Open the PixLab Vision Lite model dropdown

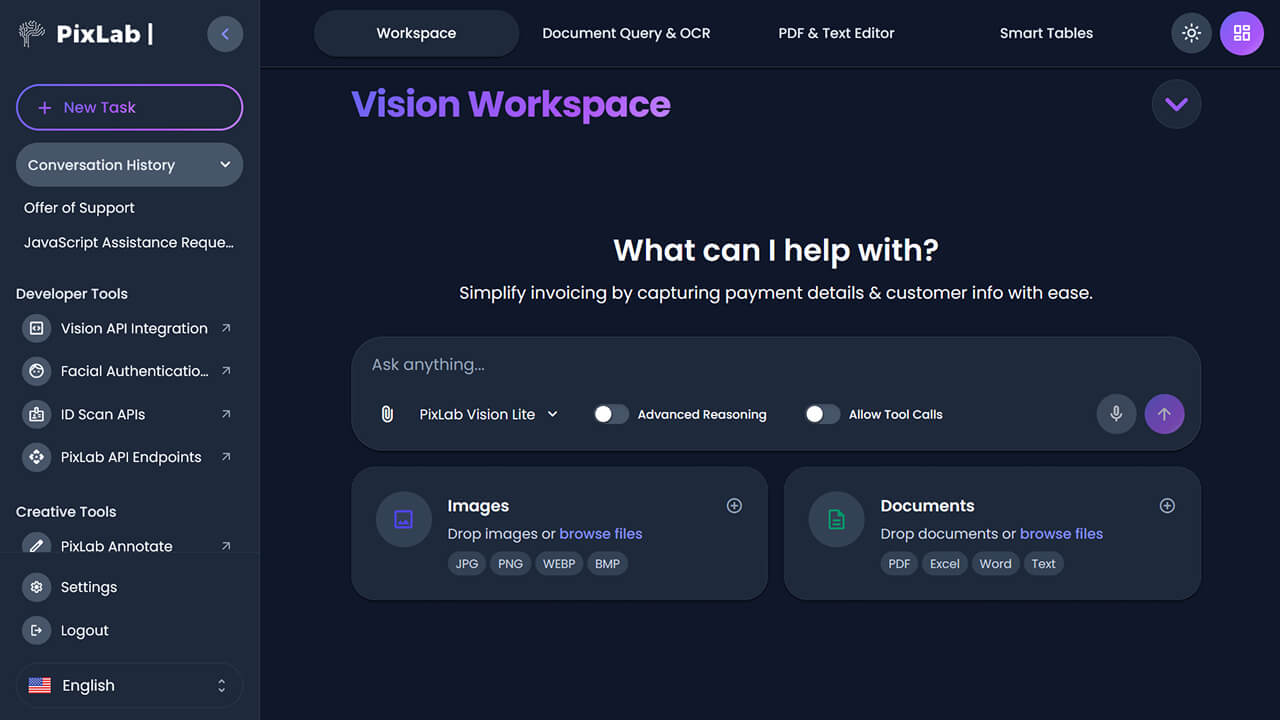(x=489, y=414)
